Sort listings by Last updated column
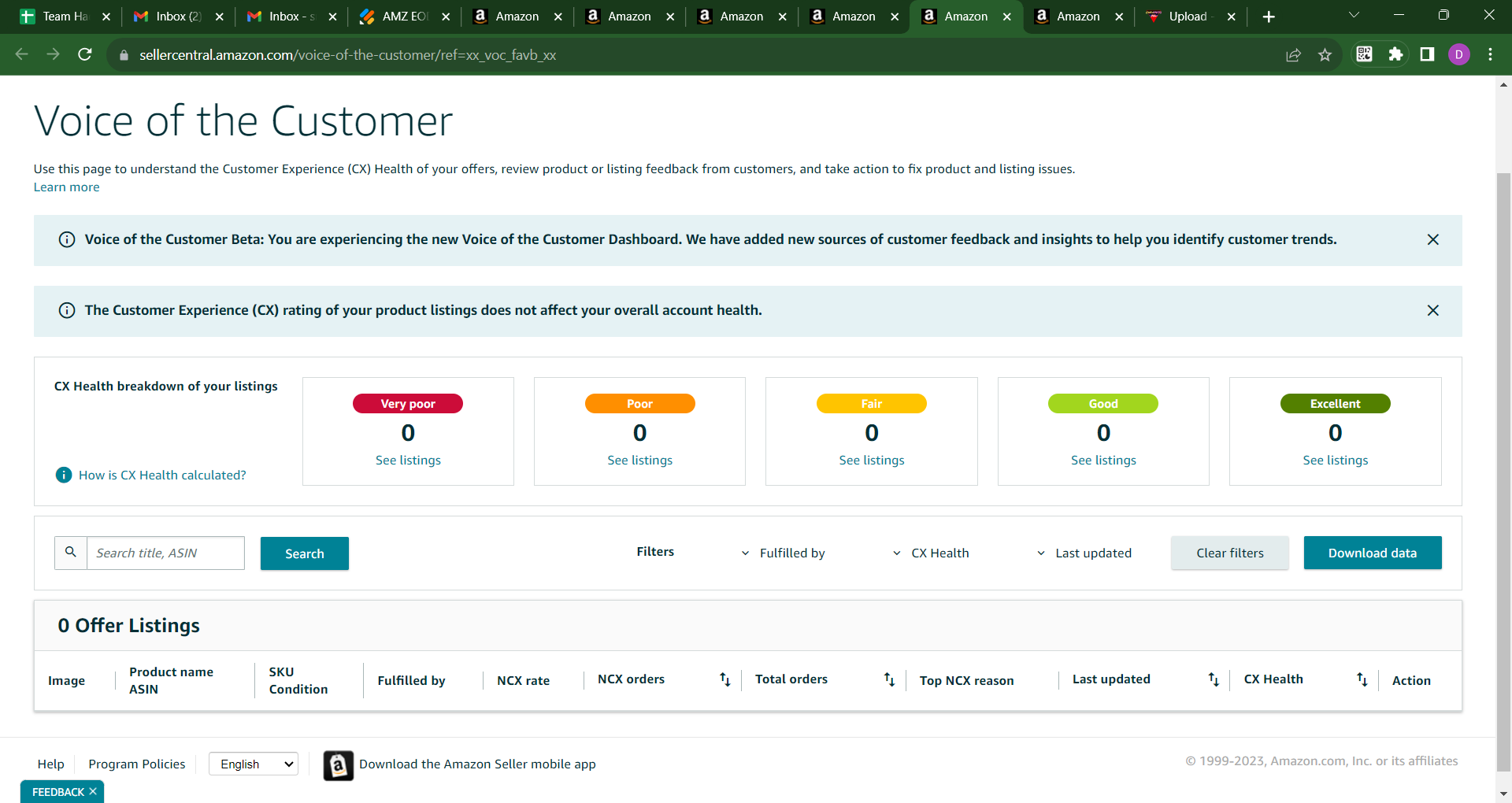This screenshot has height=803, width=1512. (1214, 679)
